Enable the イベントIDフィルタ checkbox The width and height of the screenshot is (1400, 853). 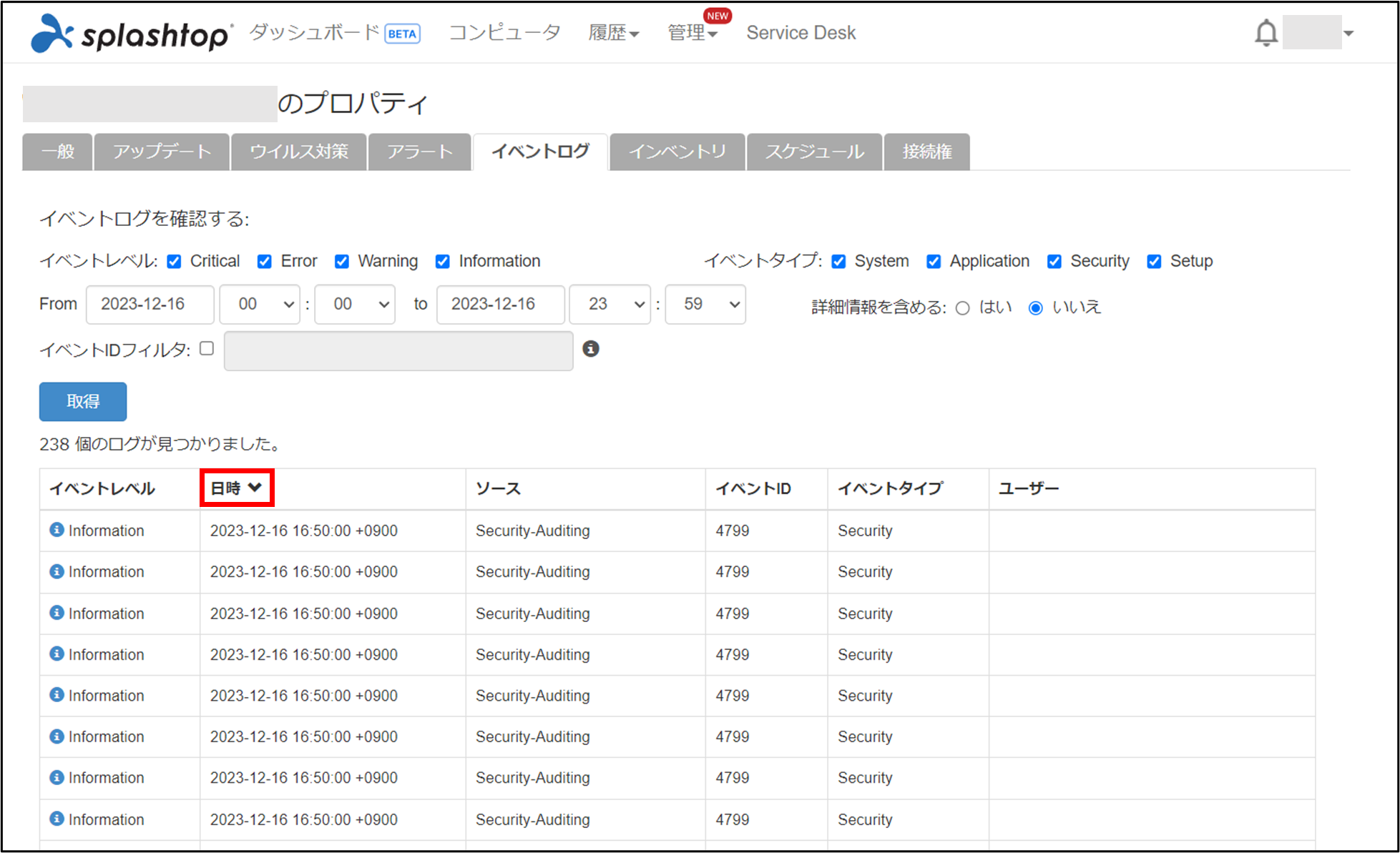207,348
